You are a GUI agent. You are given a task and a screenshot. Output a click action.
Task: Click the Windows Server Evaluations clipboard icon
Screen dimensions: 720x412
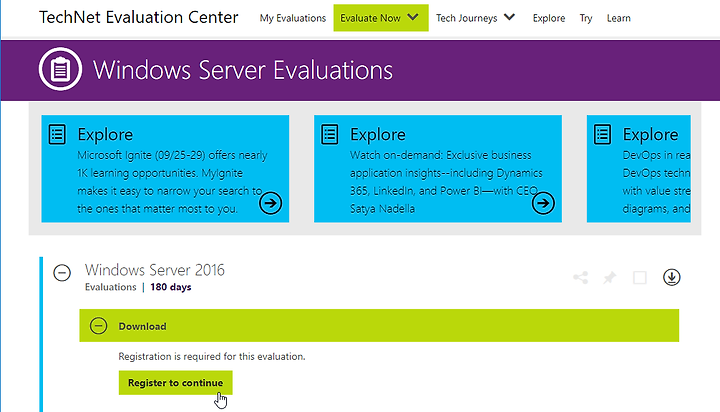click(60, 69)
